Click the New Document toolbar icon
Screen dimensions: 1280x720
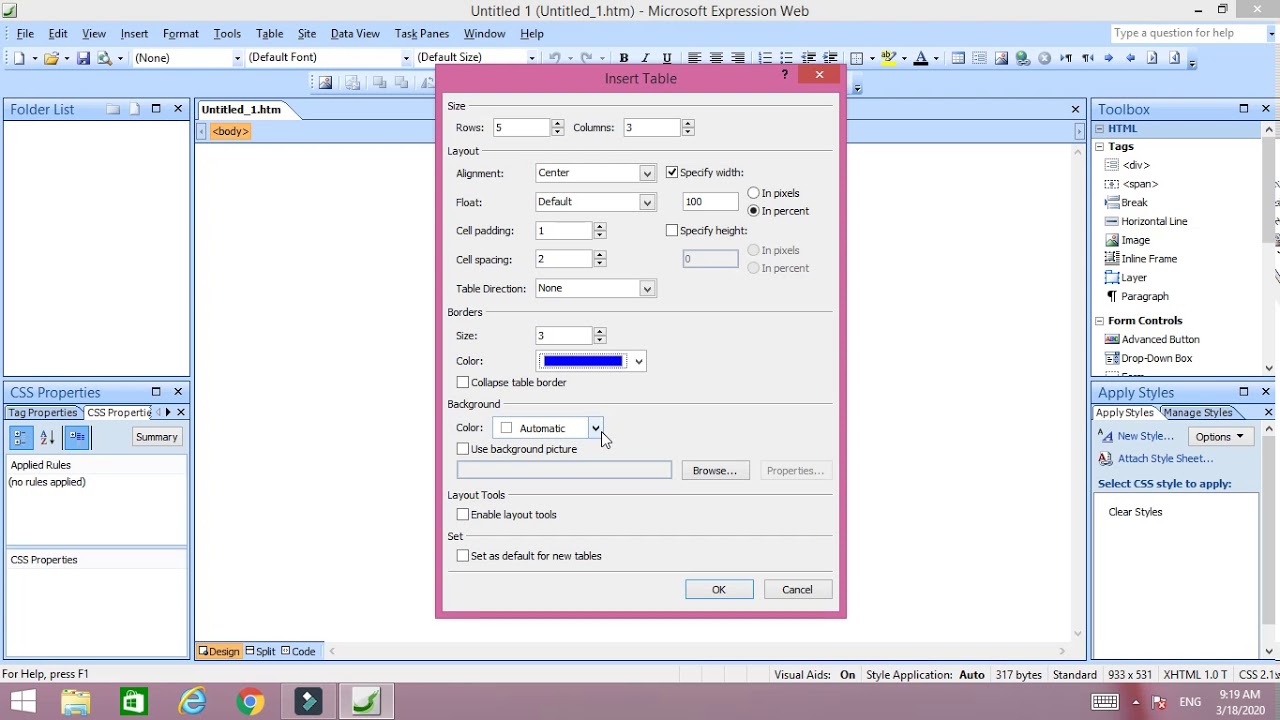pyautogui.click(x=19, y=58)
